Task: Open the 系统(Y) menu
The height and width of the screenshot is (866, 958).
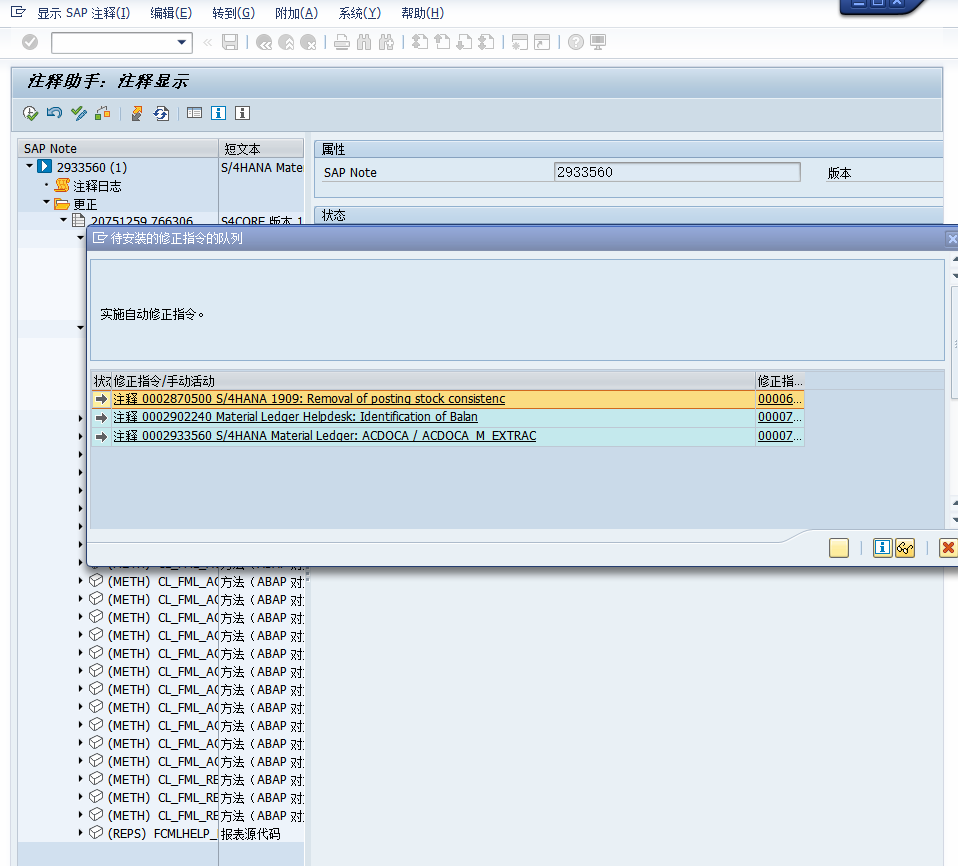Action: (359, 13)
